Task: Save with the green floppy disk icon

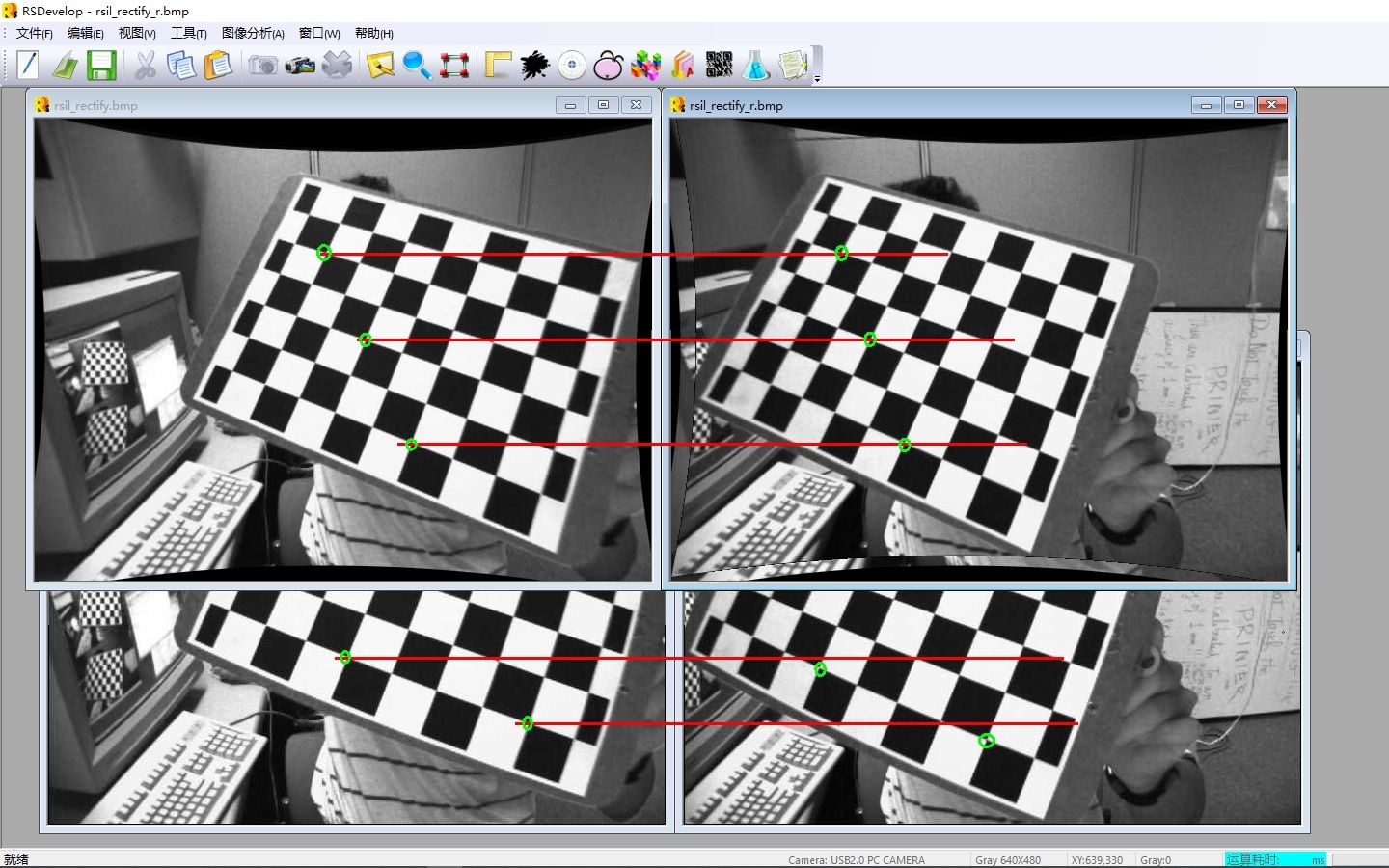Action: point(101,65)
